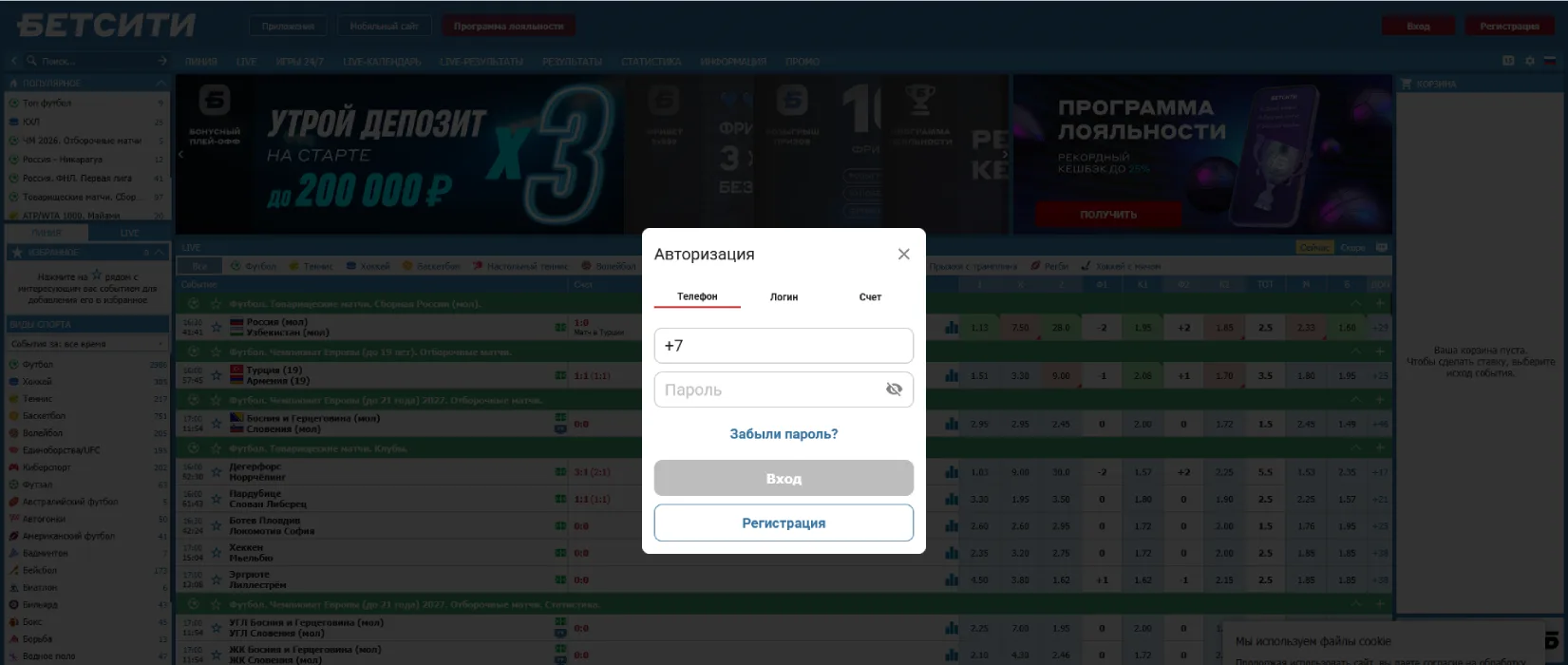Screen dimensions: 1568x665
Task: Star the Россия (мол) – Узбекистан match
Action: (x=217, y=328)
